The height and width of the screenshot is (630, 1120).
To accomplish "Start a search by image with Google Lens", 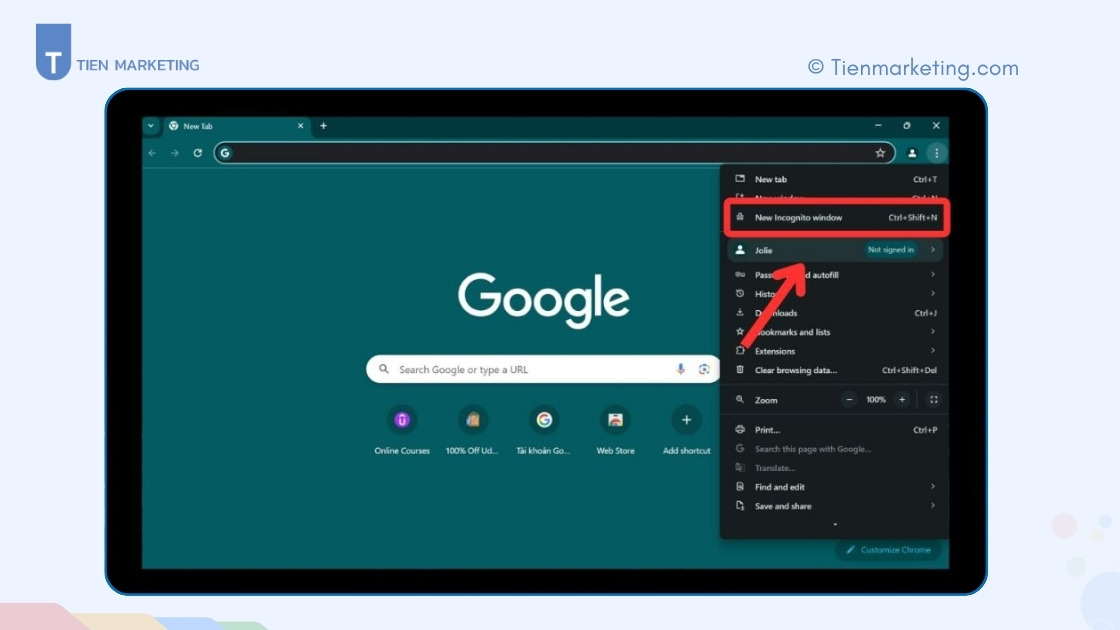I will tap(706, 369).
